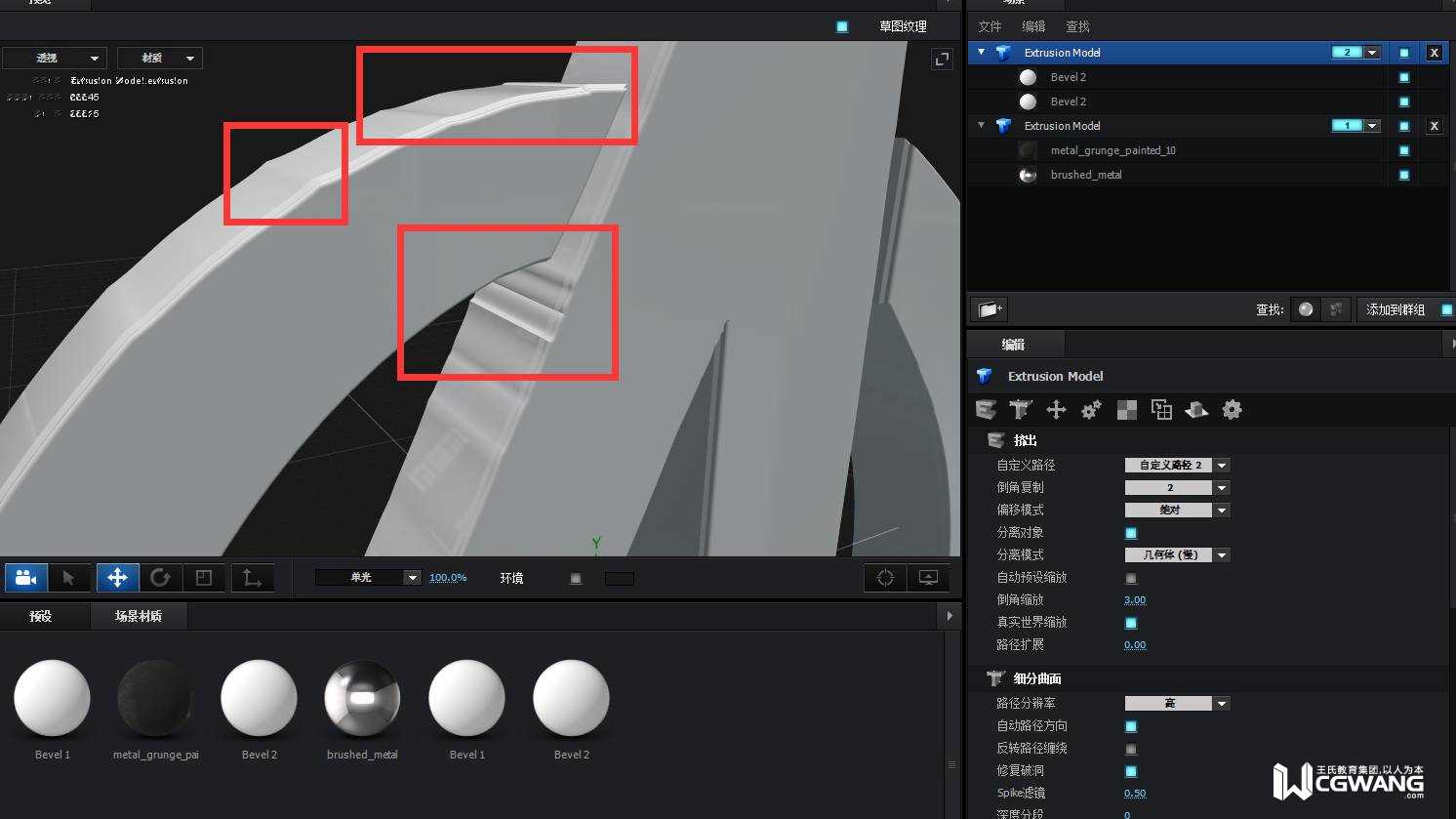
Task: Open the 偏移模式 dropdown
Action: 1177,511
